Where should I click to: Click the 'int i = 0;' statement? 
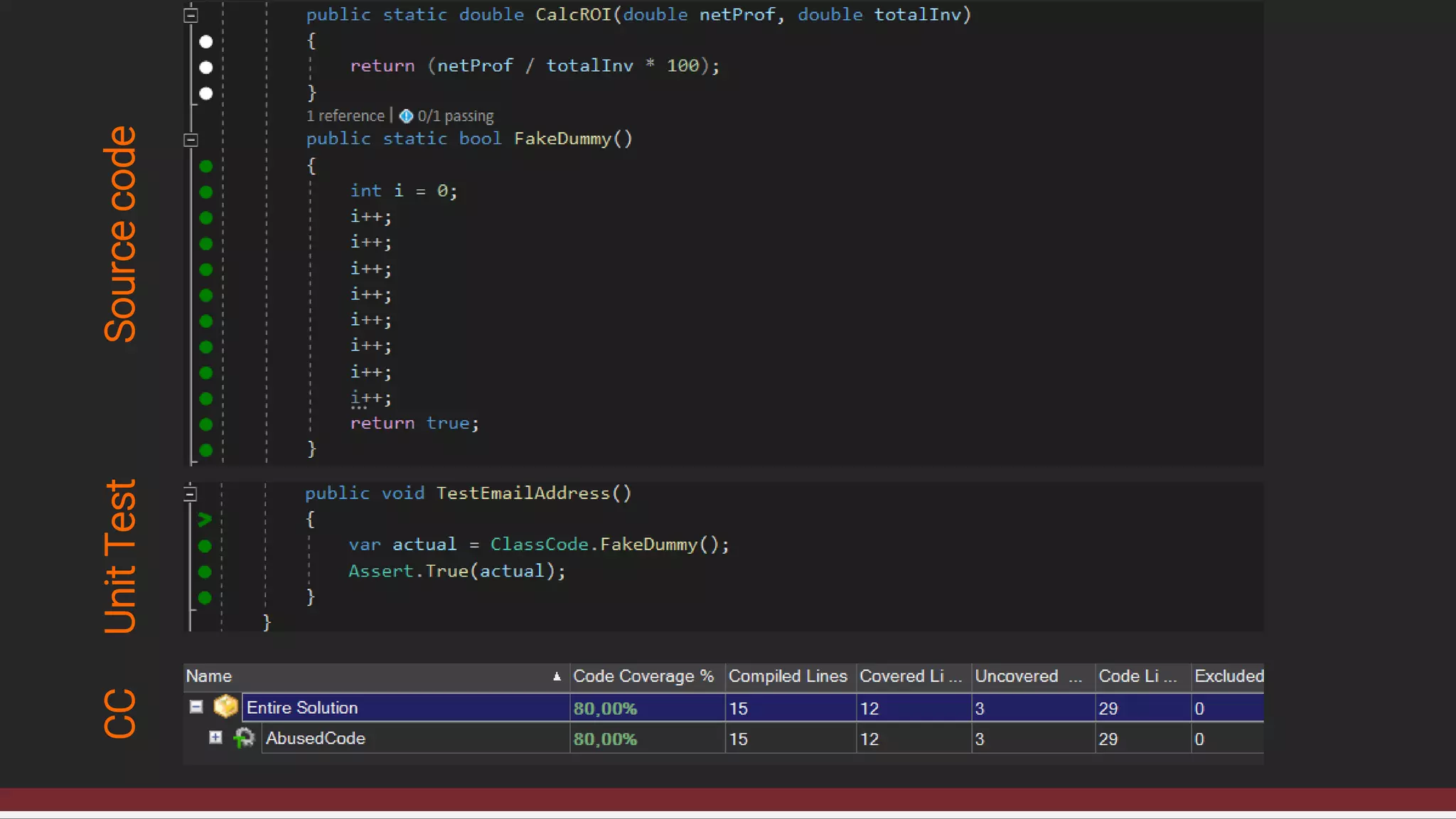404,191
